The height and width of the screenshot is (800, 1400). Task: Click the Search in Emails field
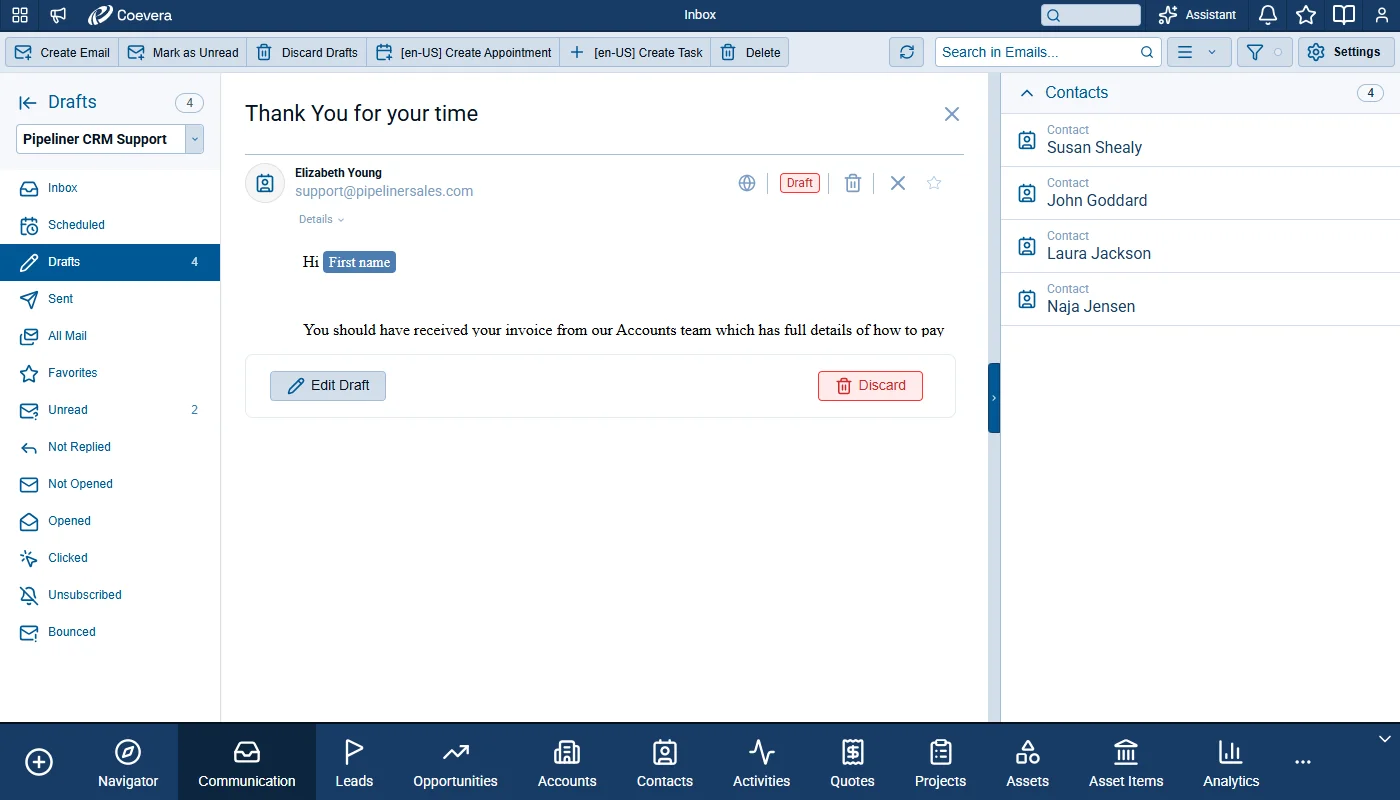point(1048,52)
